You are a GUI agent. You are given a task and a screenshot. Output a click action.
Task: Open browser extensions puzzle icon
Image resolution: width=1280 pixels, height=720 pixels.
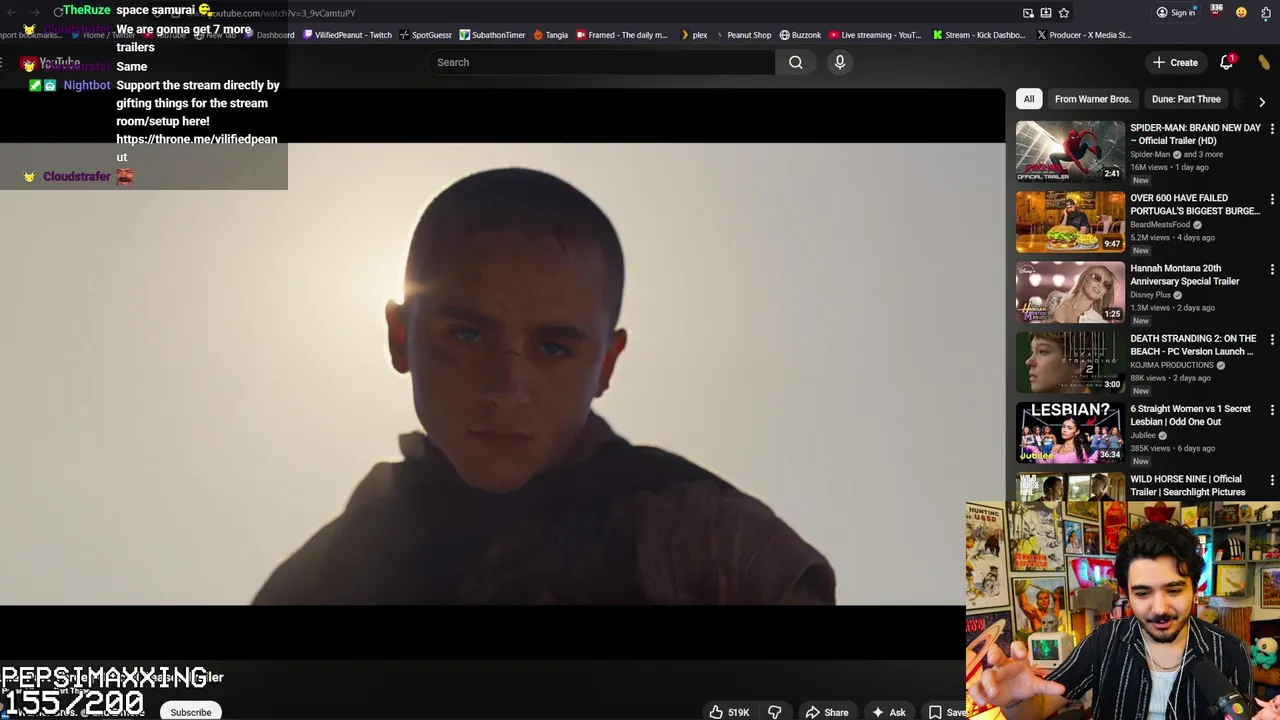1266,13
